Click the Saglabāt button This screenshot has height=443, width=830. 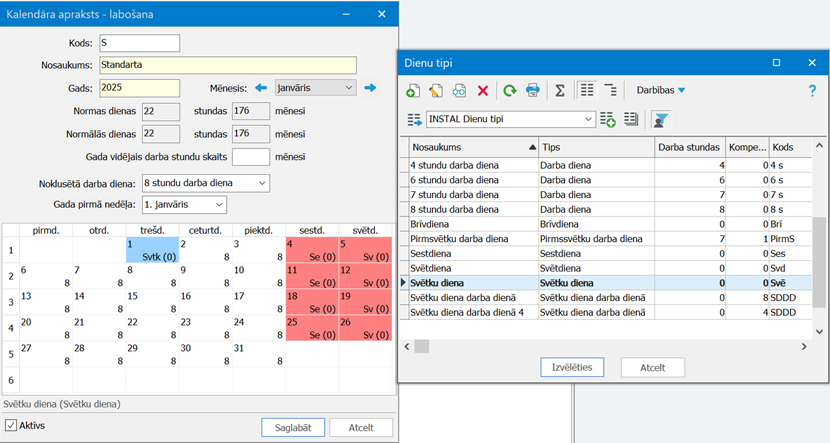(x=293, y=428)
